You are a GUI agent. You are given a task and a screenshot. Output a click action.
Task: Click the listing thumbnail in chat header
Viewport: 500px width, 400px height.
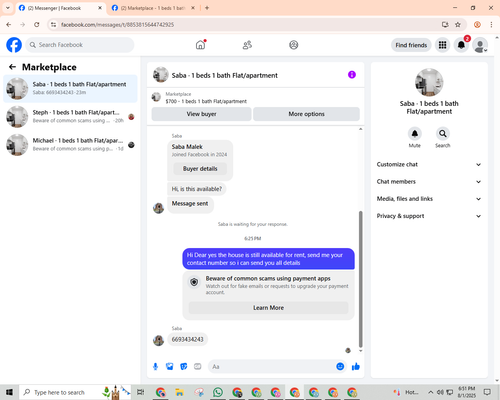tap(160, 75)
